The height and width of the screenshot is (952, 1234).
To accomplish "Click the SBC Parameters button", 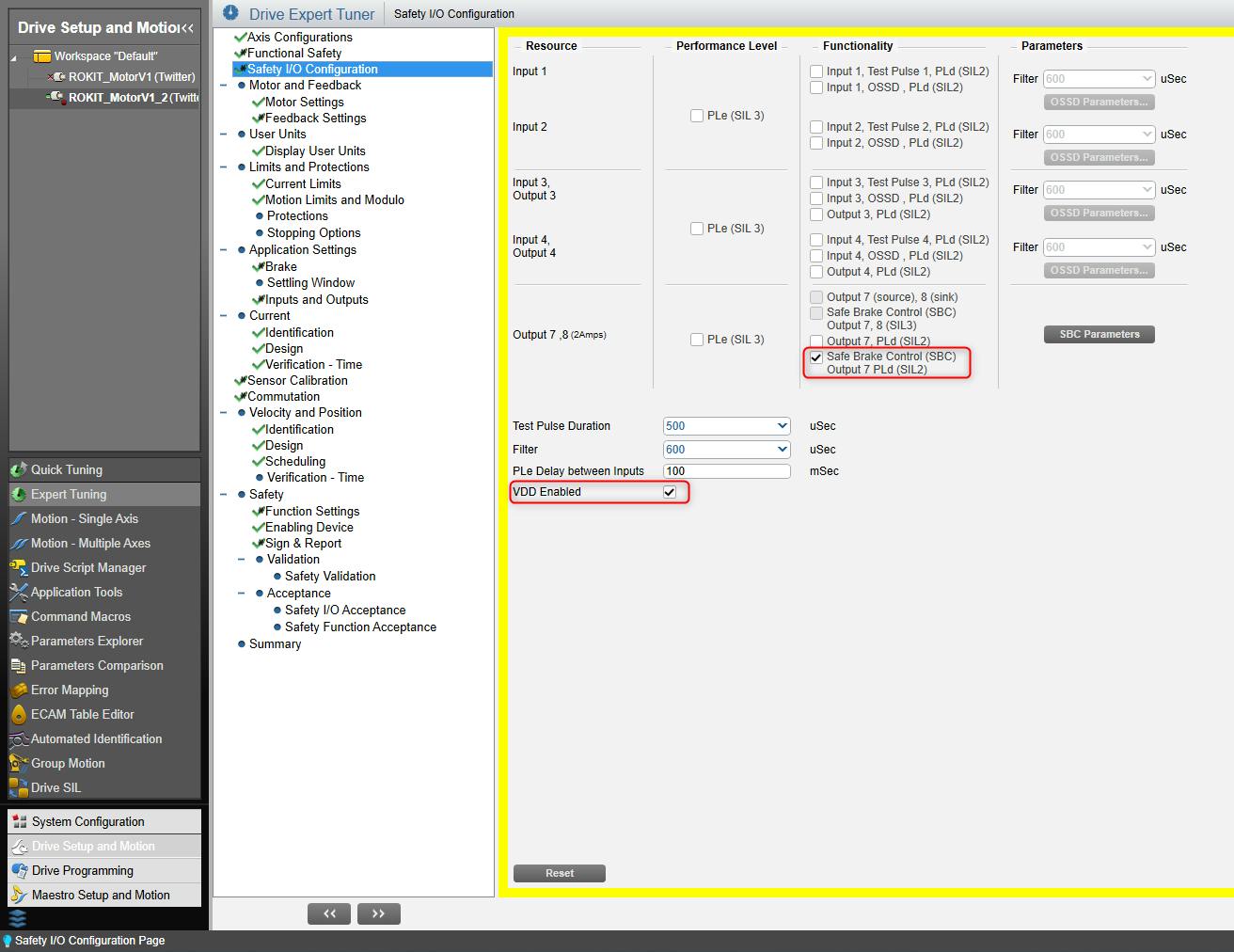I will pos(1099,334).
